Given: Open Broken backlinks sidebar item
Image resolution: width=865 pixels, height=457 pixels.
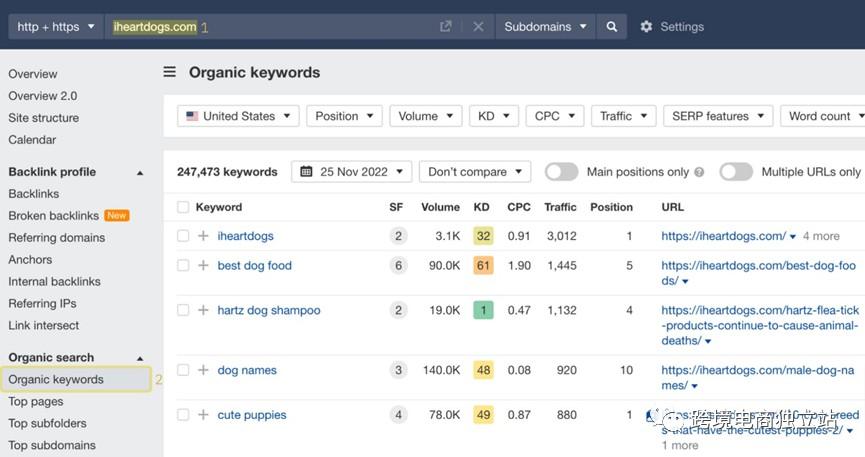Looking at the screenshot, I should click(54, 216).
